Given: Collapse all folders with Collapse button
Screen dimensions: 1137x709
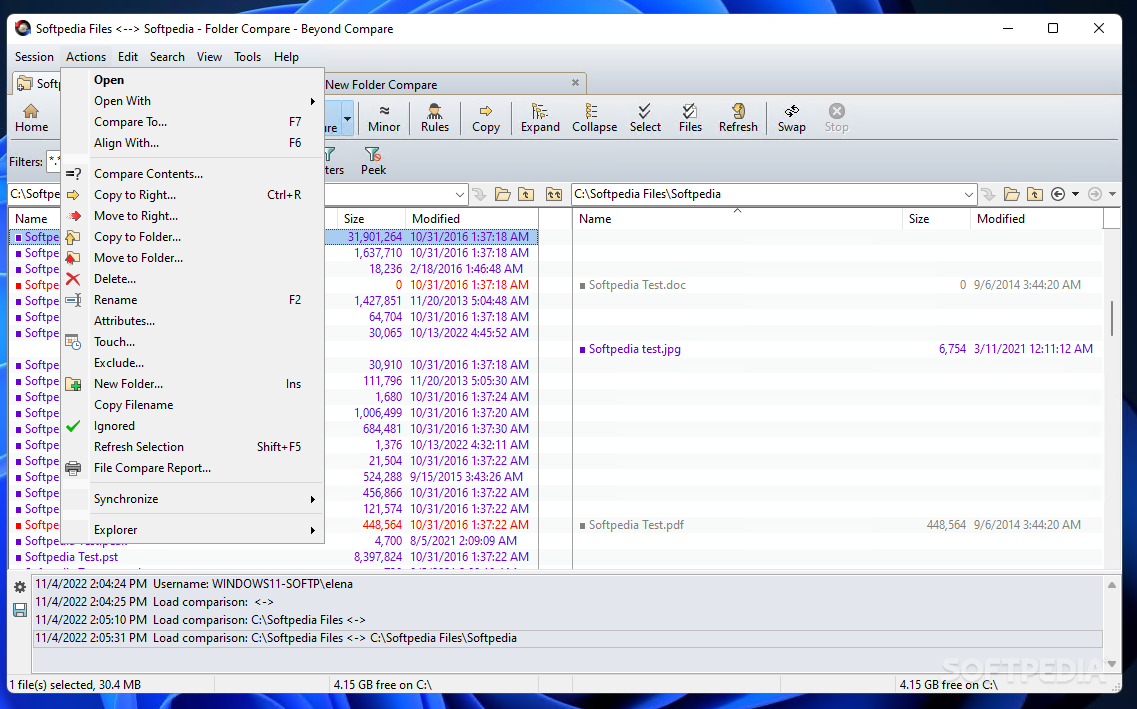Looking at the screenshot, I should [594, 118].
